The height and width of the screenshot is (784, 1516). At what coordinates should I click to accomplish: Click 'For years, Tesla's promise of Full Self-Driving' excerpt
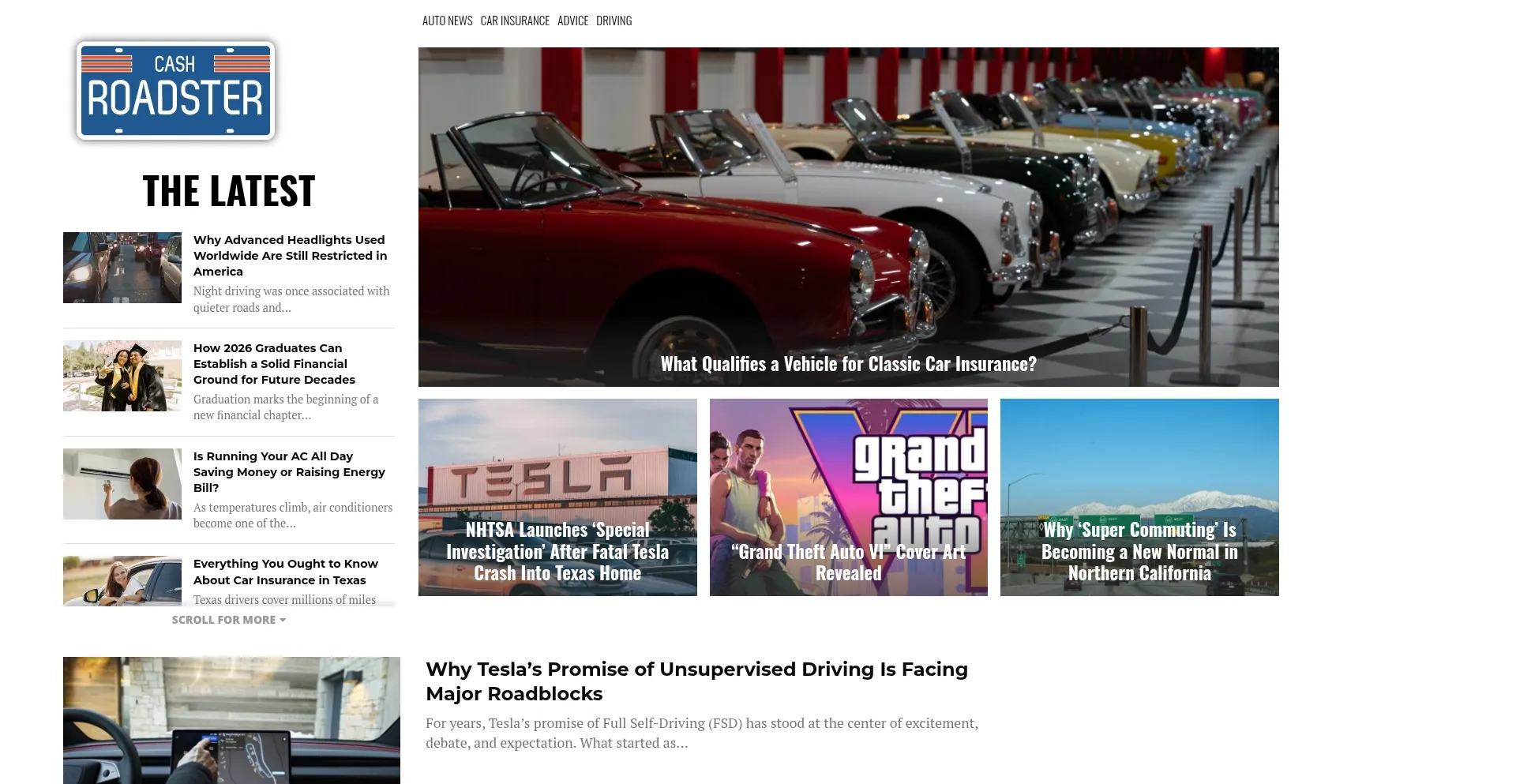(702, 733)
